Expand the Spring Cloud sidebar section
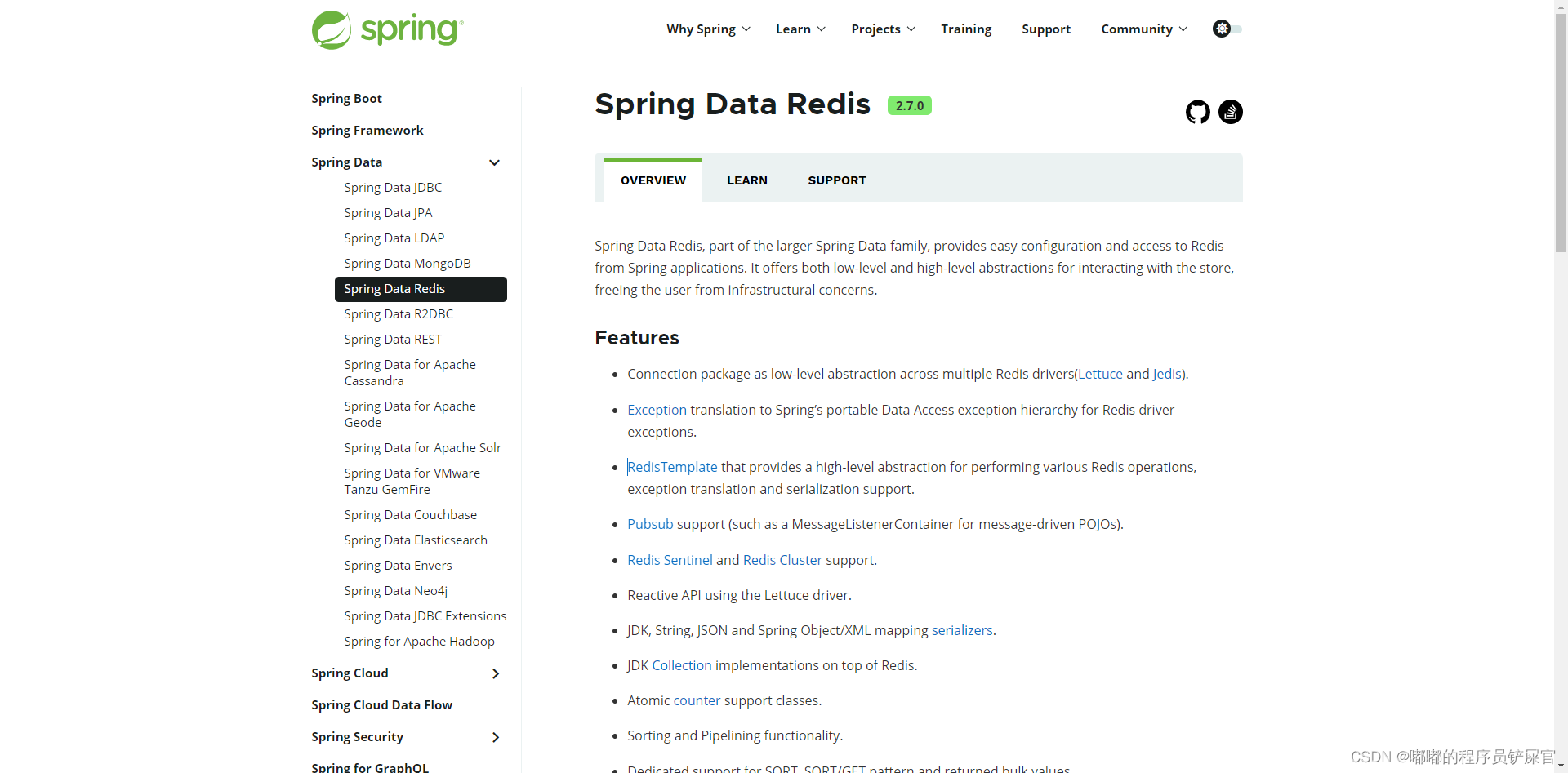This screenshot has width=1568, height=773. [496, 673]
